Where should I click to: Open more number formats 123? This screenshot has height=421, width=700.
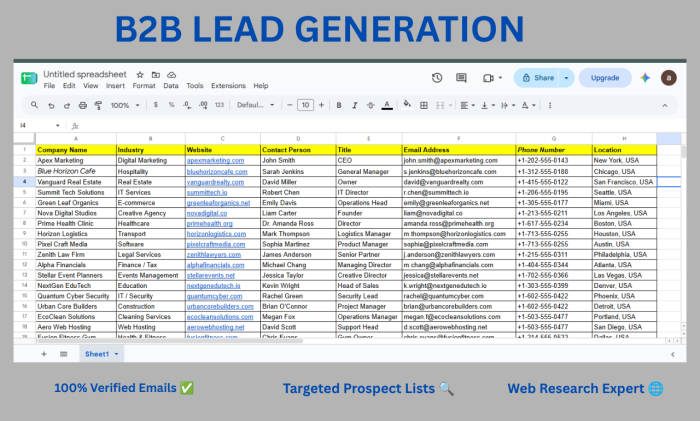coord(219,105)
